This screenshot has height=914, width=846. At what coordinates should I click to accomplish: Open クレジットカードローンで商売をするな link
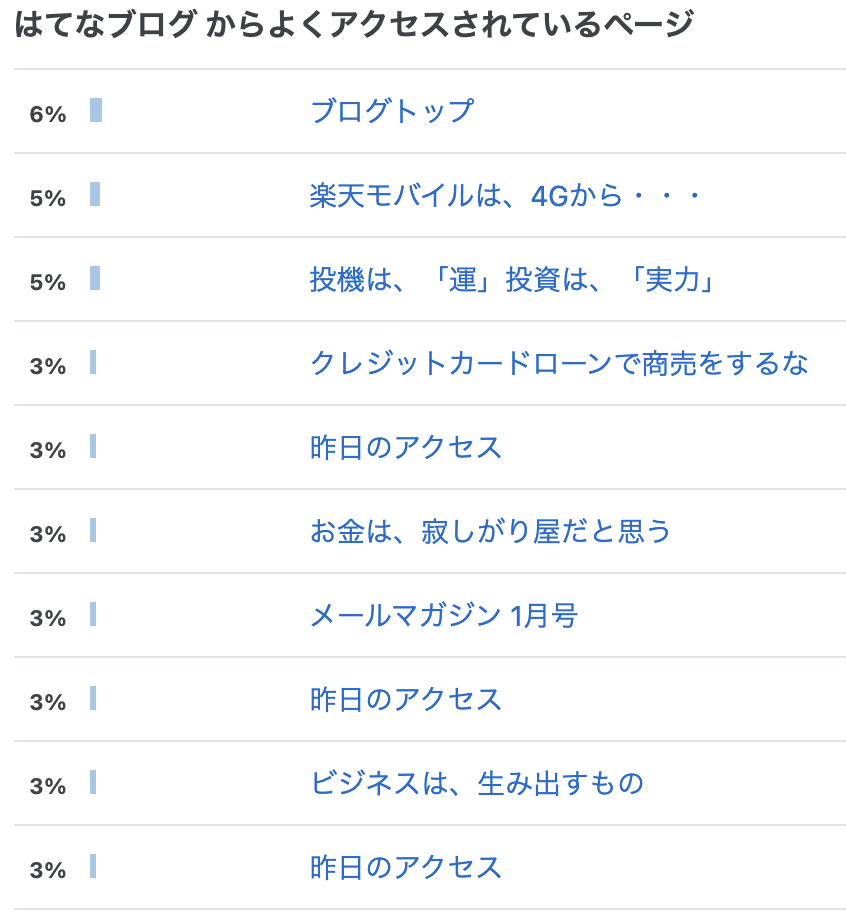[559, 363]
